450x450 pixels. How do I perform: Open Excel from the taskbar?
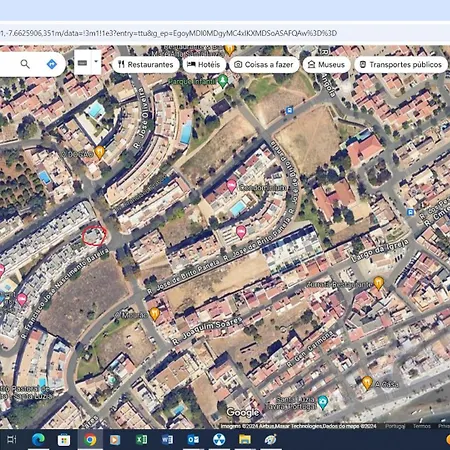pyautogui.click(x=141, y=440)
